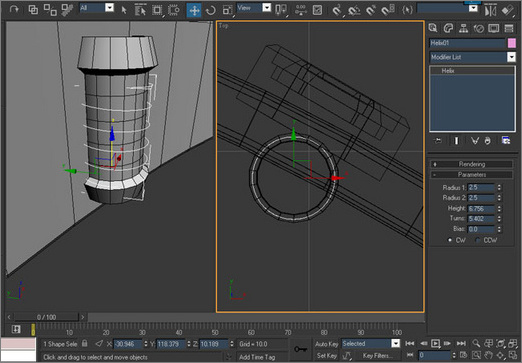Image resolution: width=522 pixels, height=363 pixels.
Task: Toggle Auto Key mode
Action: point(326,344)
